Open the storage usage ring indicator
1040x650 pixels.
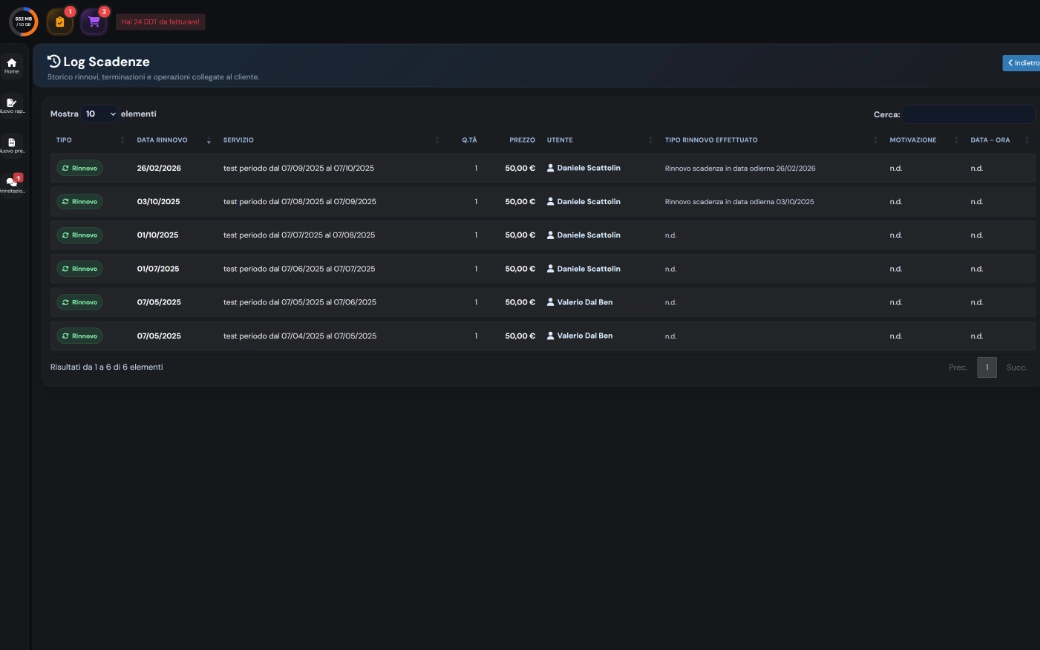click(23, 21)
